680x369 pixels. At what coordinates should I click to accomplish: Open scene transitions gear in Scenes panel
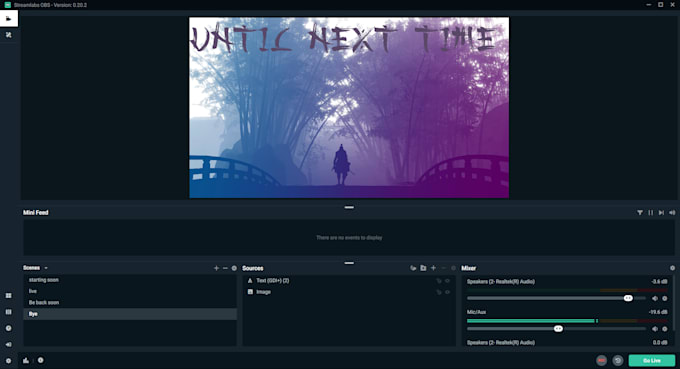[x=234, y=268]
